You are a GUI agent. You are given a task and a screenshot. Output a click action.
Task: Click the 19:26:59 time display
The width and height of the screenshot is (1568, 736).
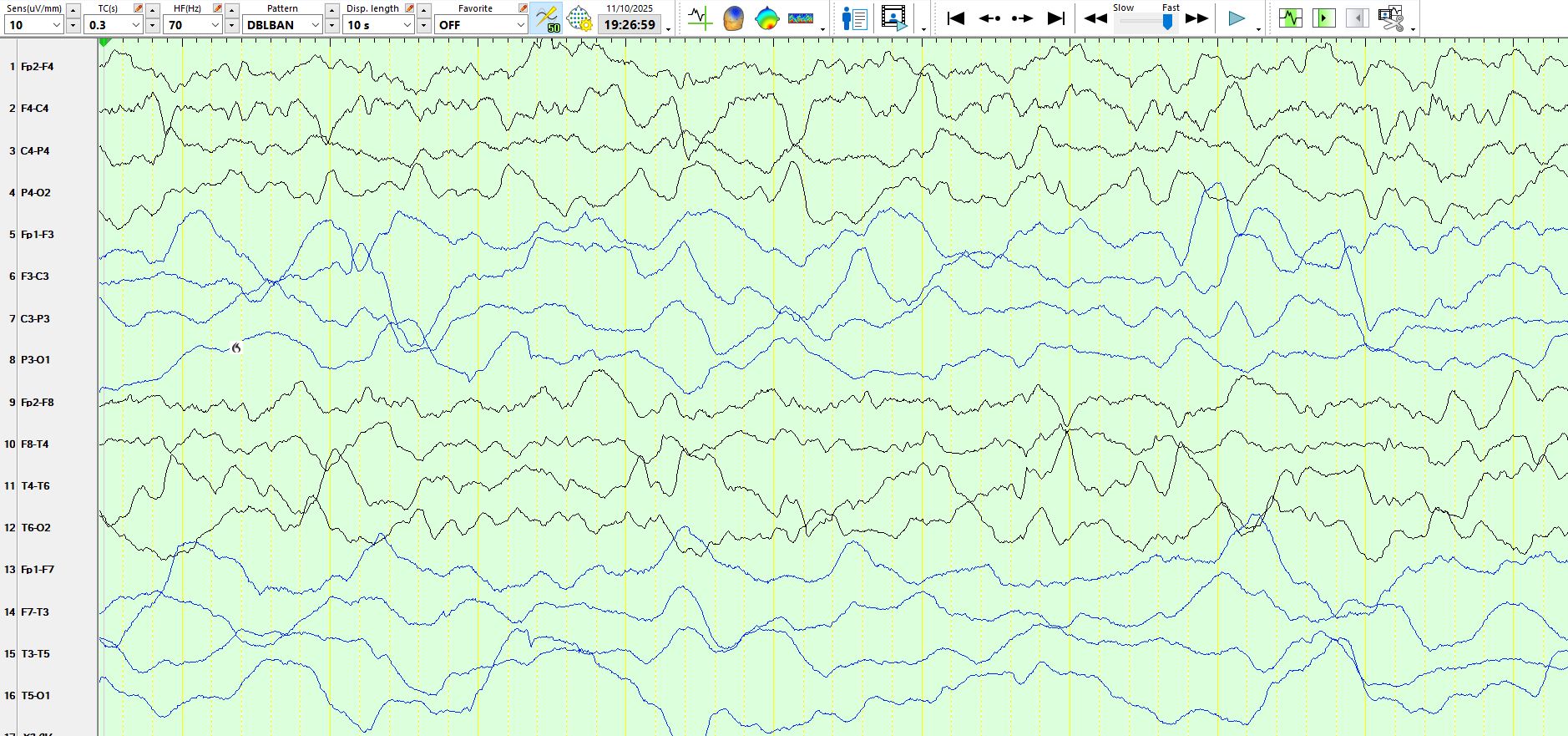tap(630, 25)
